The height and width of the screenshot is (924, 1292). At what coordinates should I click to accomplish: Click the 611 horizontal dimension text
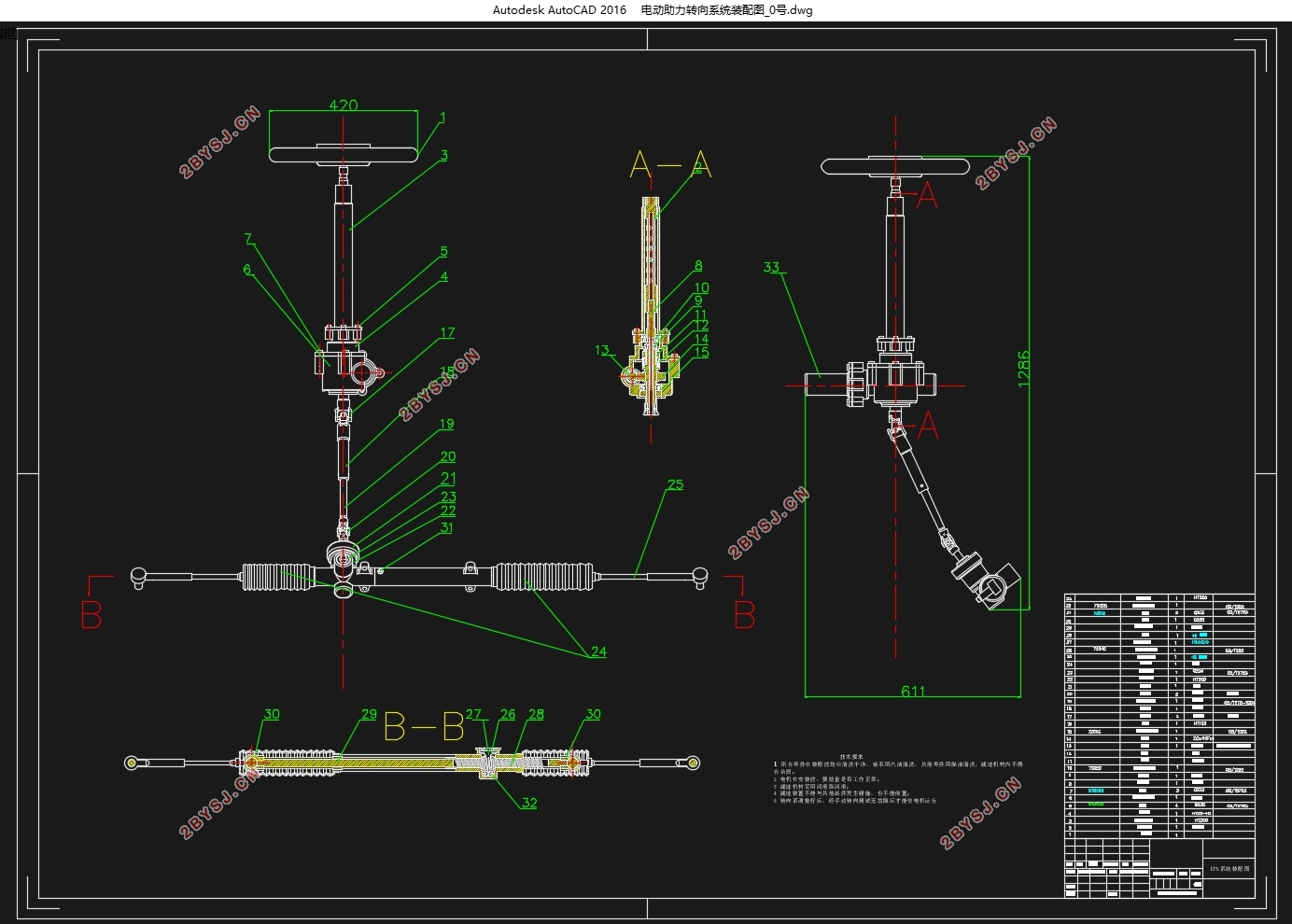tap(913, 691)
